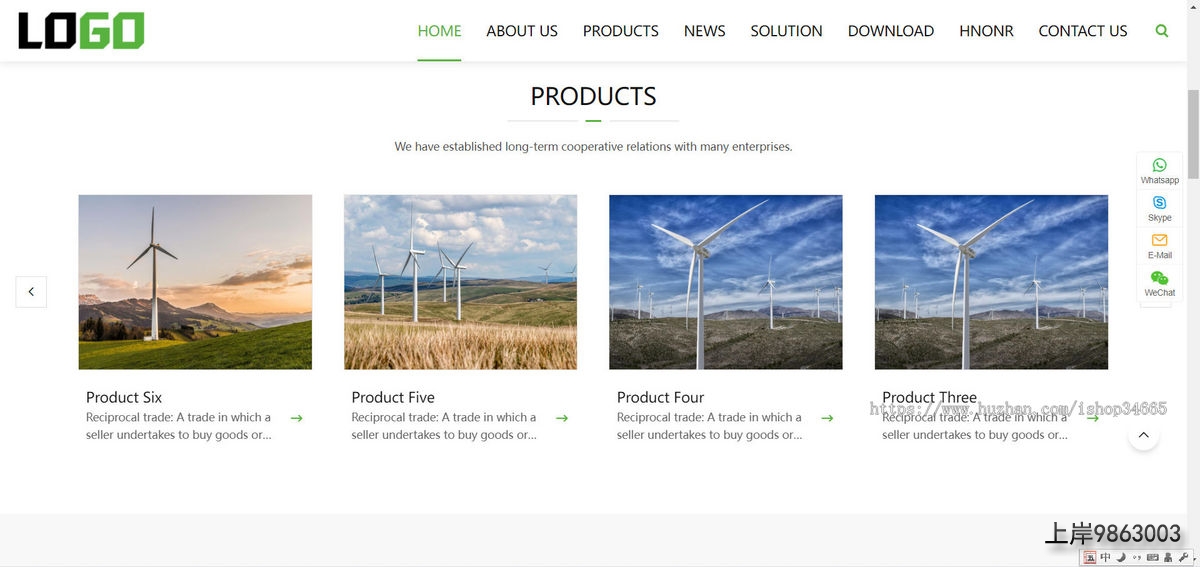The height and width of the screenshot is (567, 1200).
Task: Click the green arrow beside Product Six
Action: pyautogui.click(x=296, y=418)
